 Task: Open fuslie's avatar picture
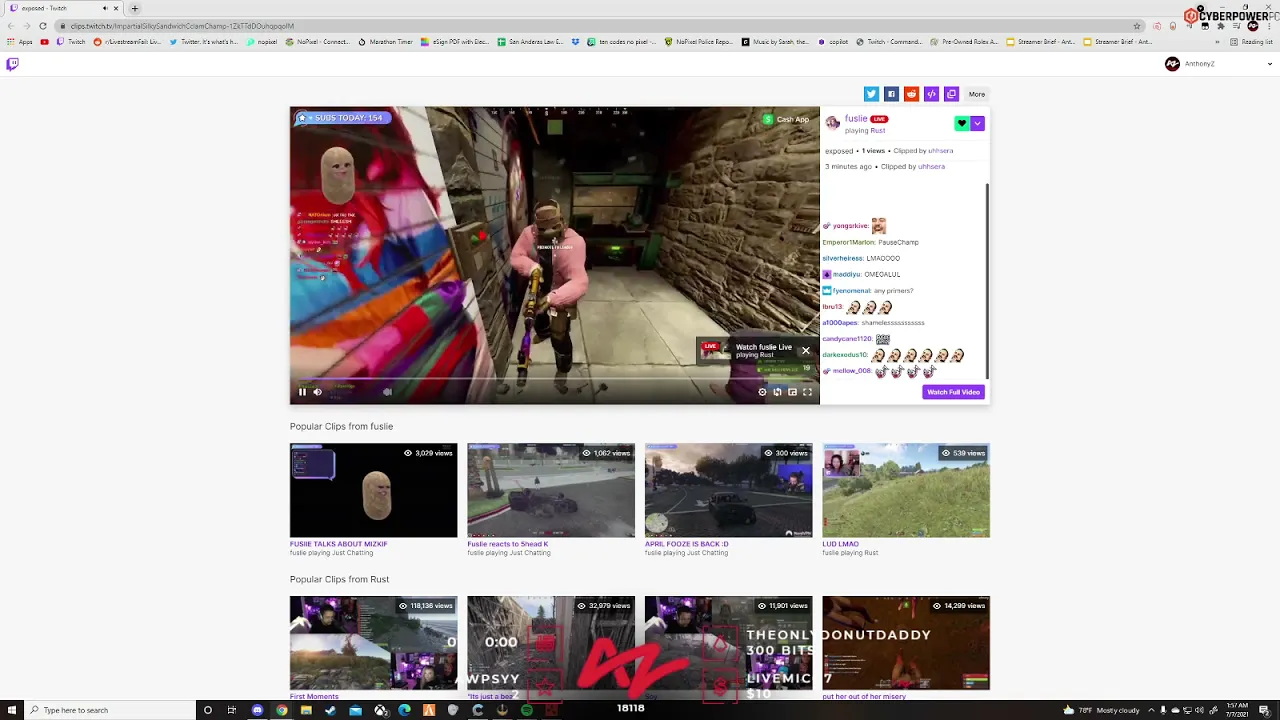pos(832,123)
